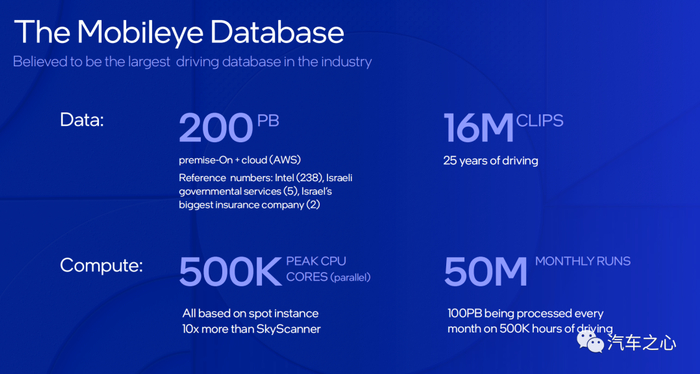700x374 pixels.
Task: Click the Compute: label
Action: pyautogui.click(x=101, y=266)
